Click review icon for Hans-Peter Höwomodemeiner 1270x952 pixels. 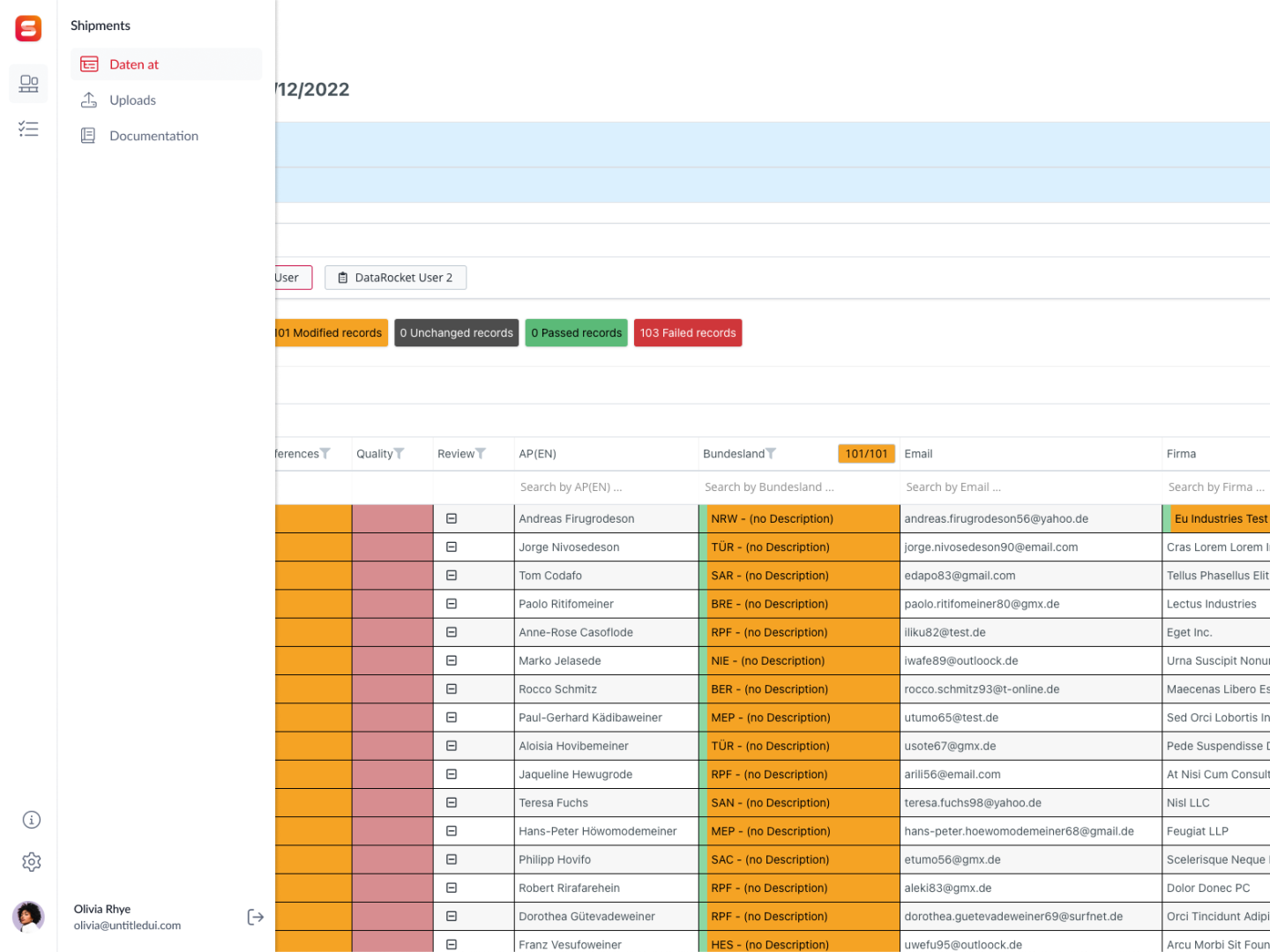pos(452,831)
